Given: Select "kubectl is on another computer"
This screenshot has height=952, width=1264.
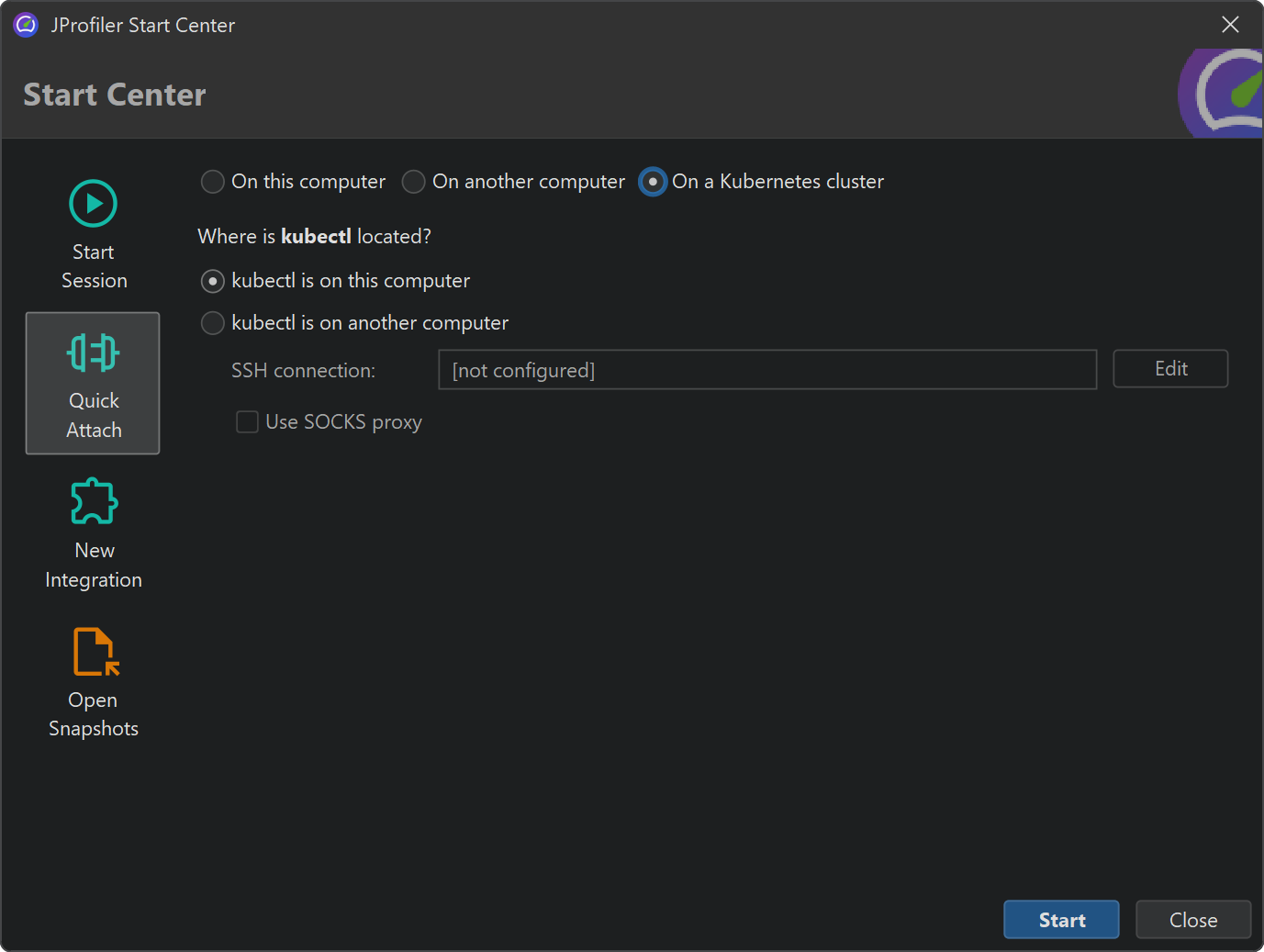Looking at the screenshot, I should tap(213, 323).
